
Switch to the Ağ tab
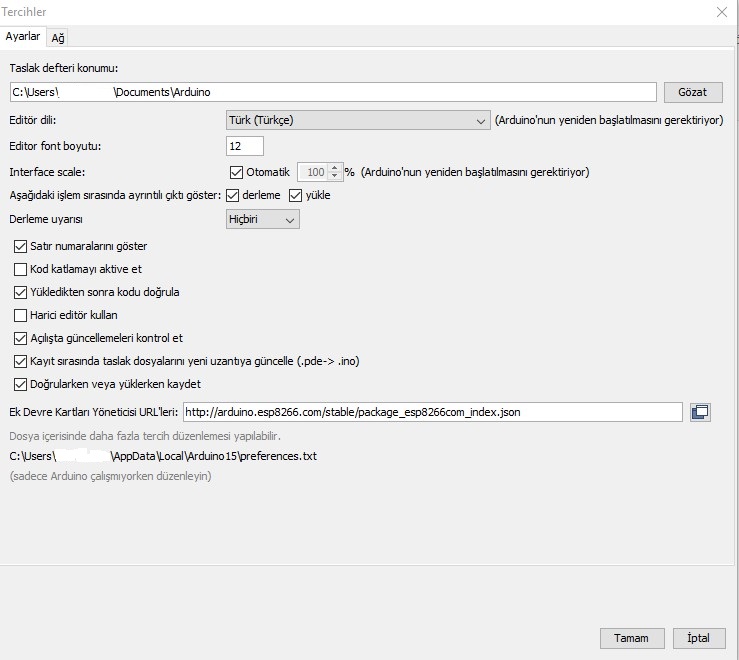coord(57,38)
